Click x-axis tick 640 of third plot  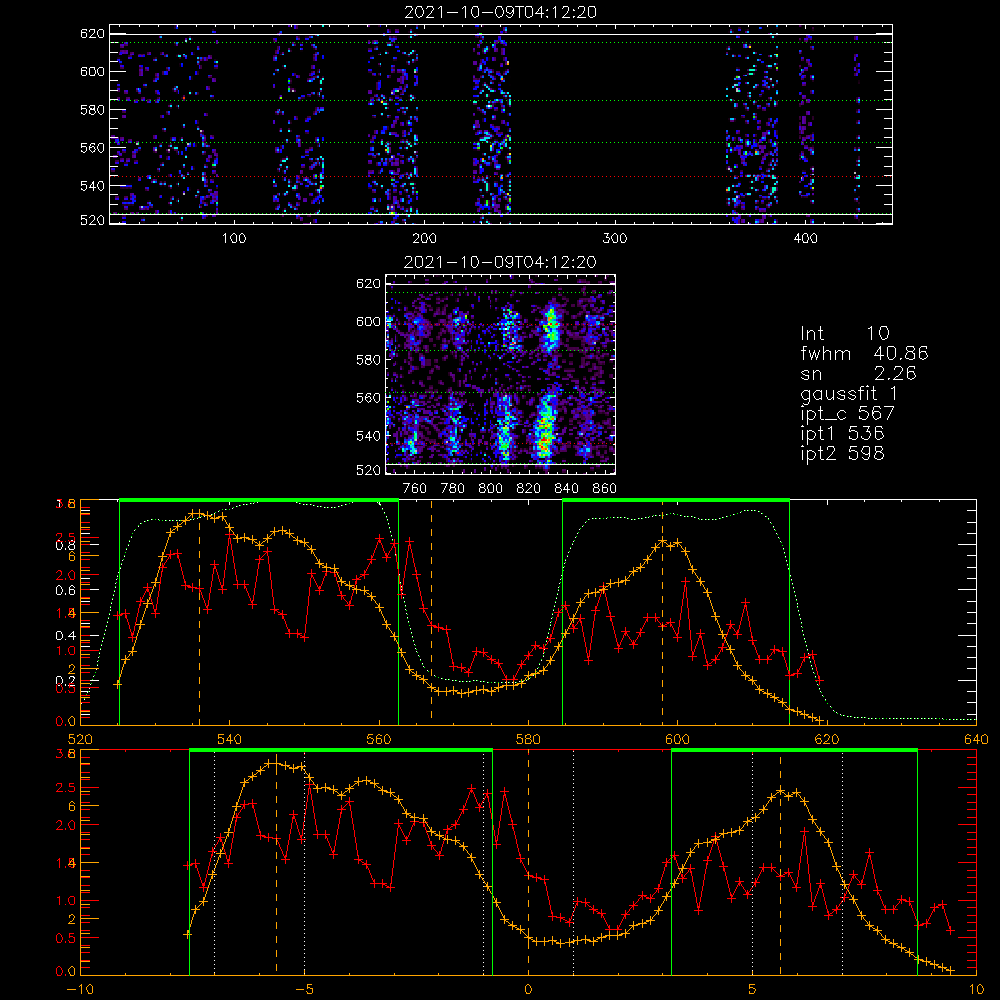tap(976, 740)
